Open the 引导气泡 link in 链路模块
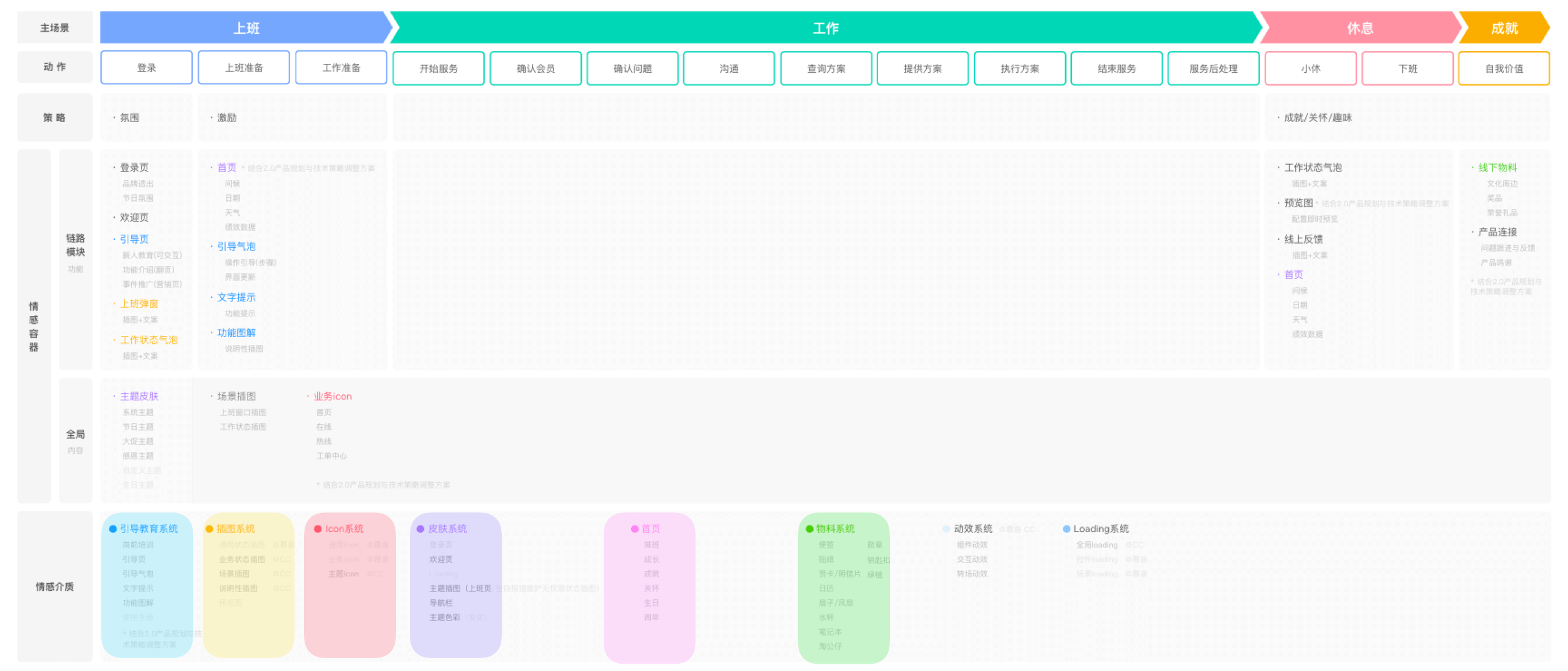This screenshot has height=671, width=1568. (x=236, y=246)
